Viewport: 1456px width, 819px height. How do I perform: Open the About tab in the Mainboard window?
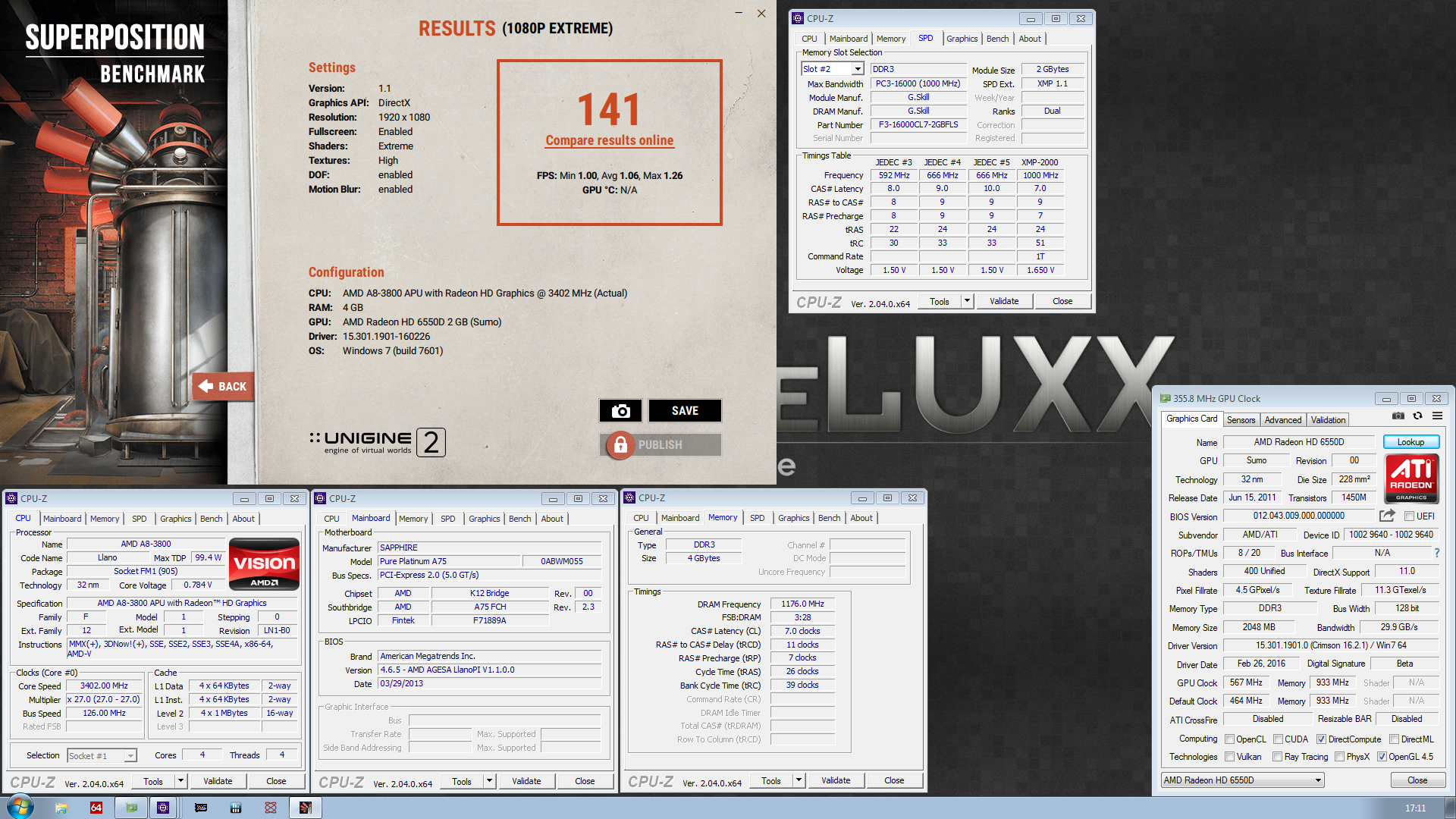552,519
